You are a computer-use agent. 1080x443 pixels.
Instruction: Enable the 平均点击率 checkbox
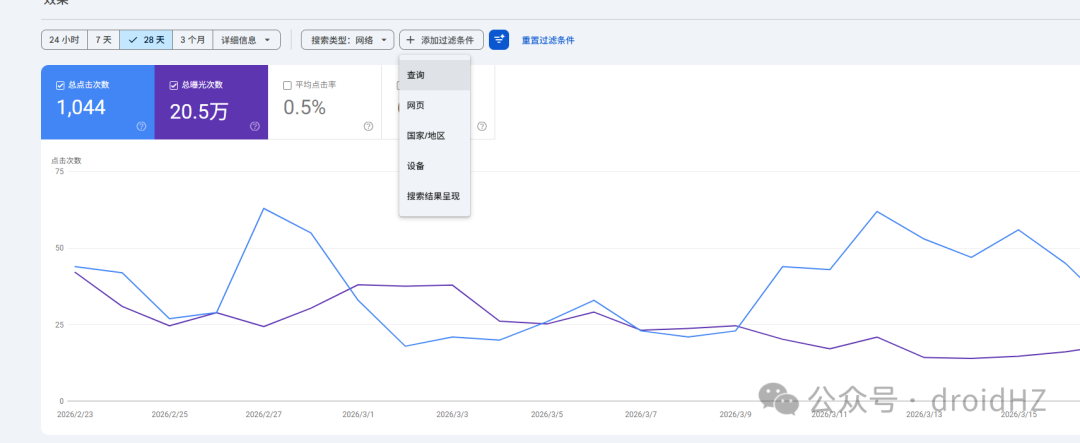(287, 85)
